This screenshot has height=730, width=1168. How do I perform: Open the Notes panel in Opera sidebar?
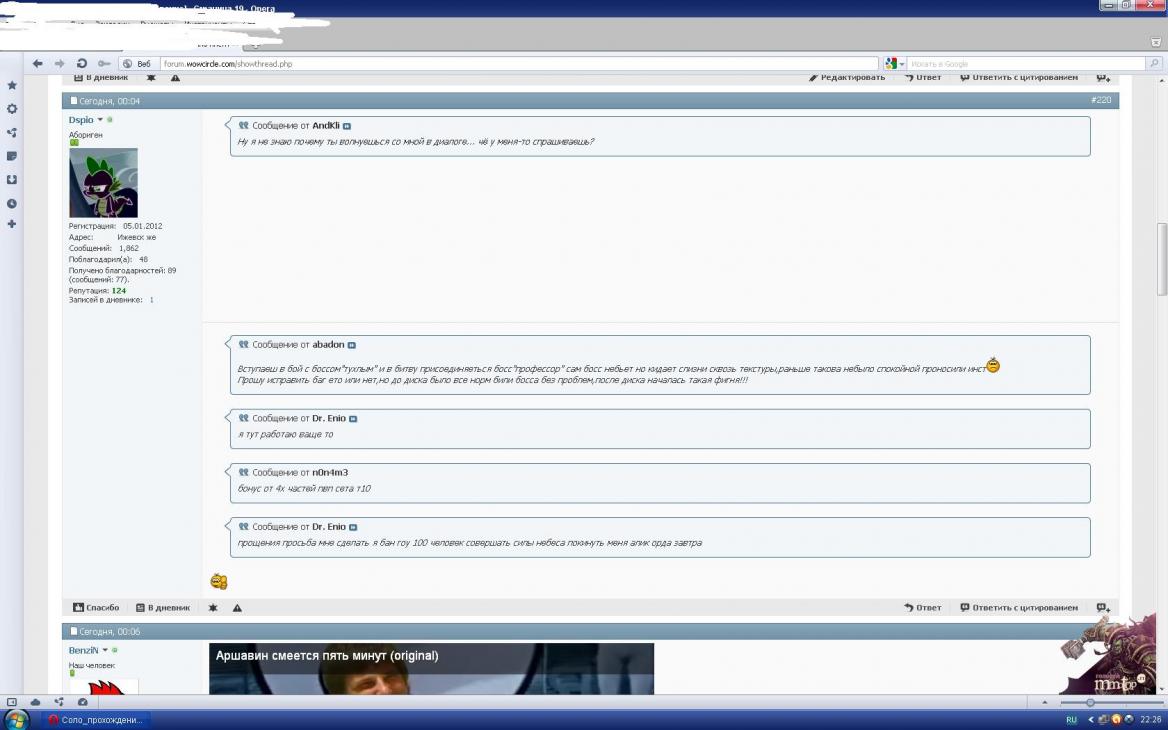pyautogui.click(x=12, y=156)
